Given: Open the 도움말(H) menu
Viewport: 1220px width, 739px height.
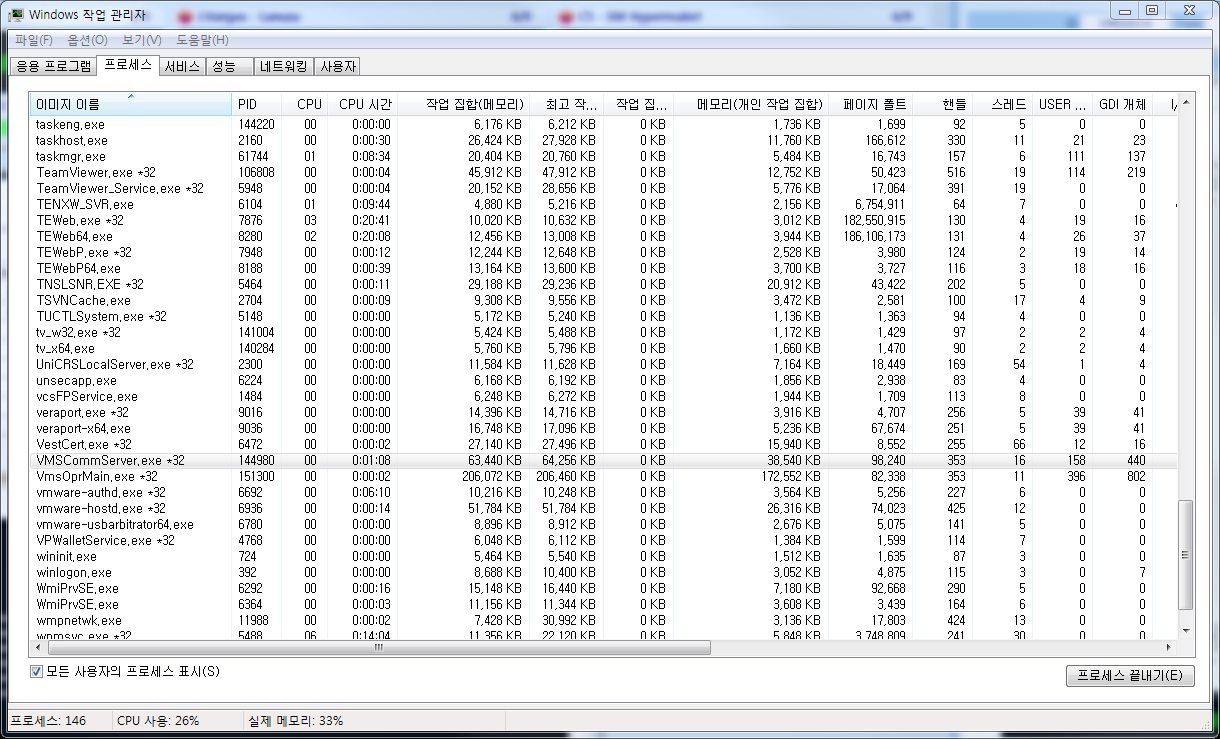Looking at the screenshot, I should [202, 40].
